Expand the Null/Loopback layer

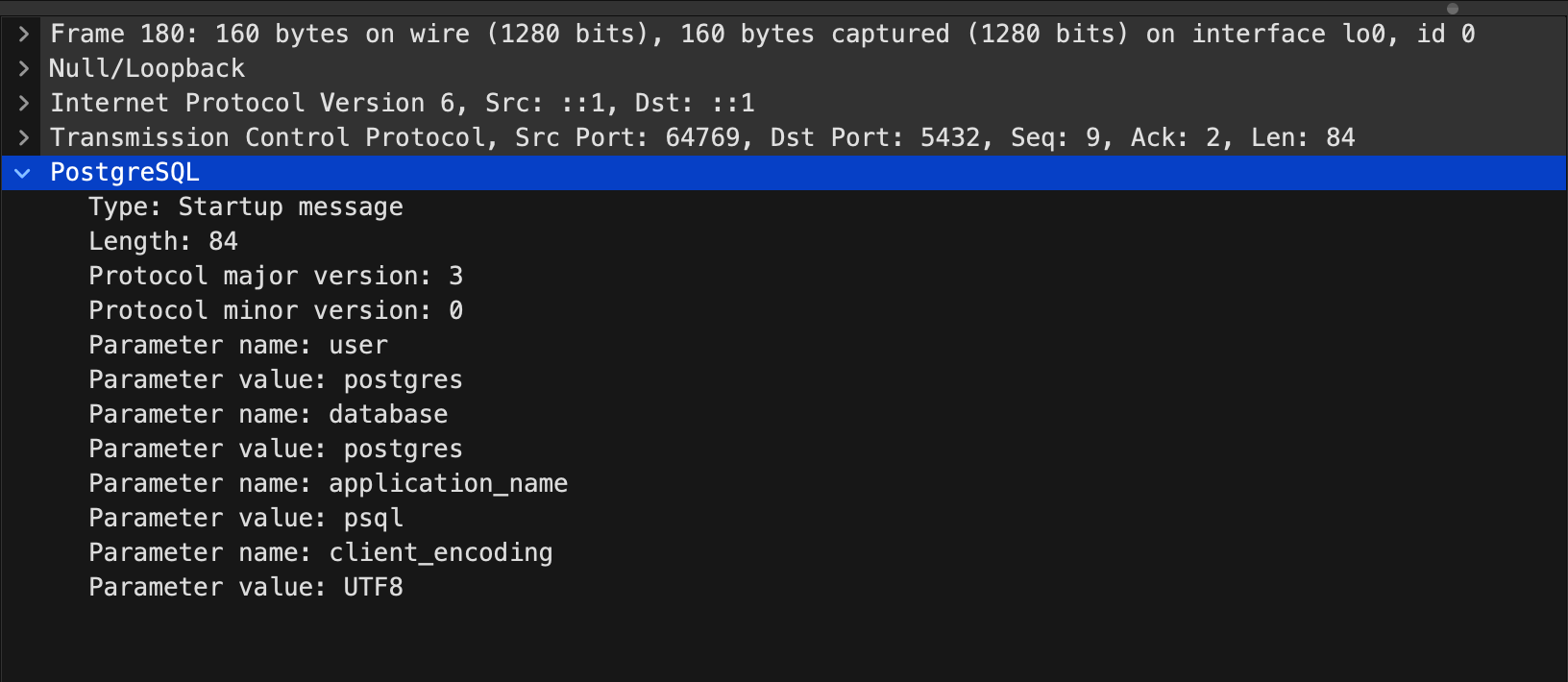pyautogui.click(x=22, y=68)
